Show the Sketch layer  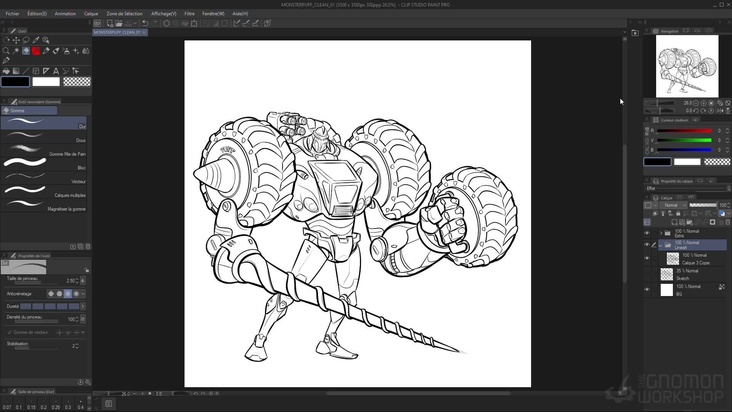coord(647,274)
